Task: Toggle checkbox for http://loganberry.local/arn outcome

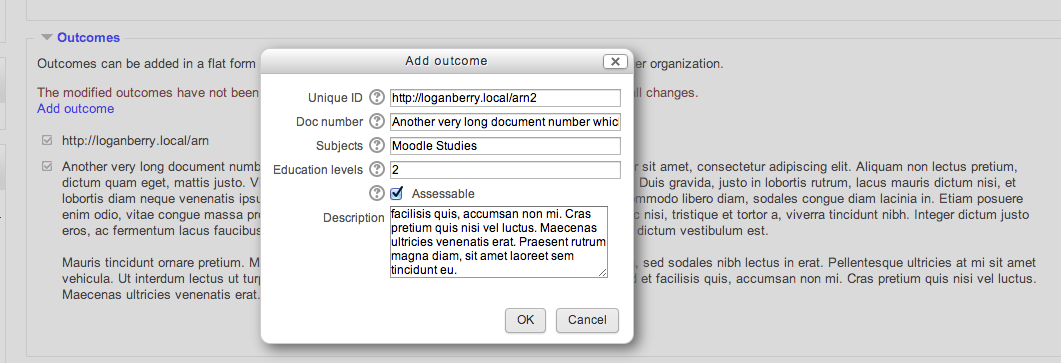Action: pyautogui.click(x=47, y=141)
